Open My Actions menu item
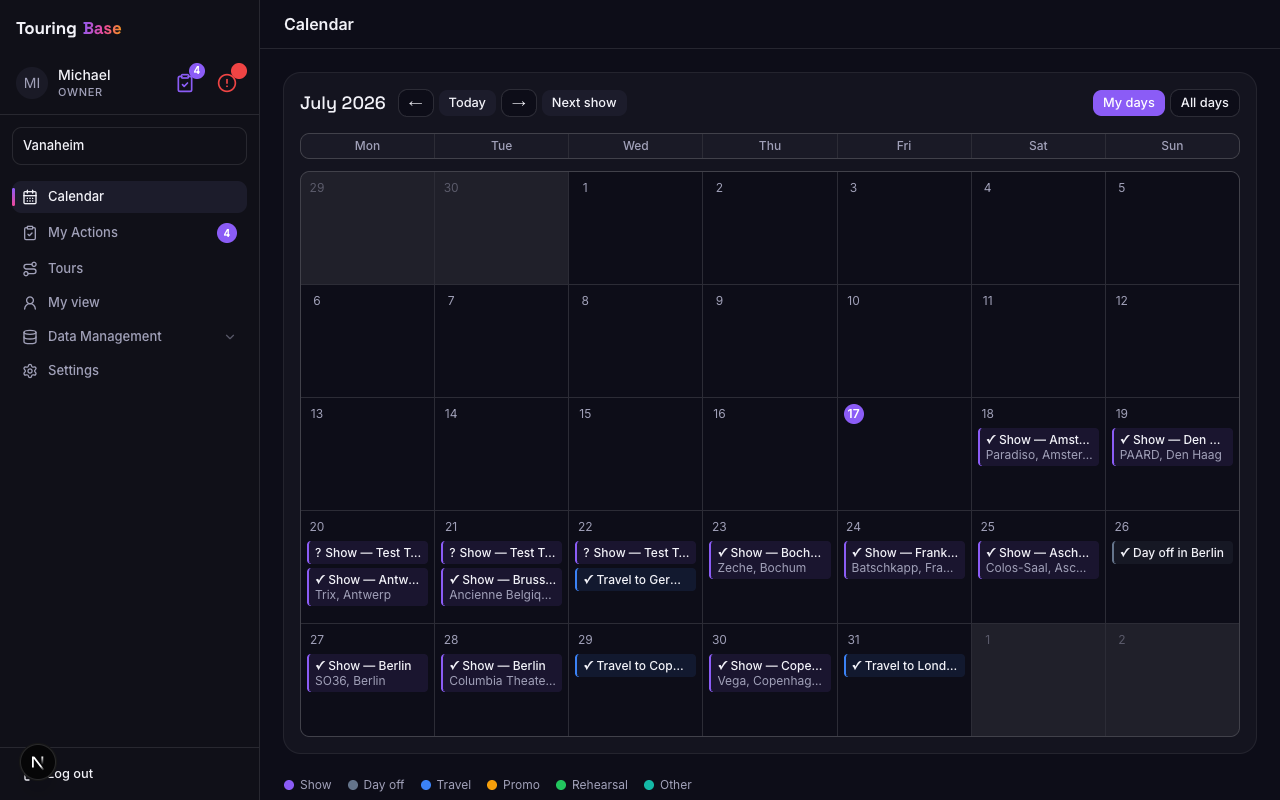 coord(129,233)
